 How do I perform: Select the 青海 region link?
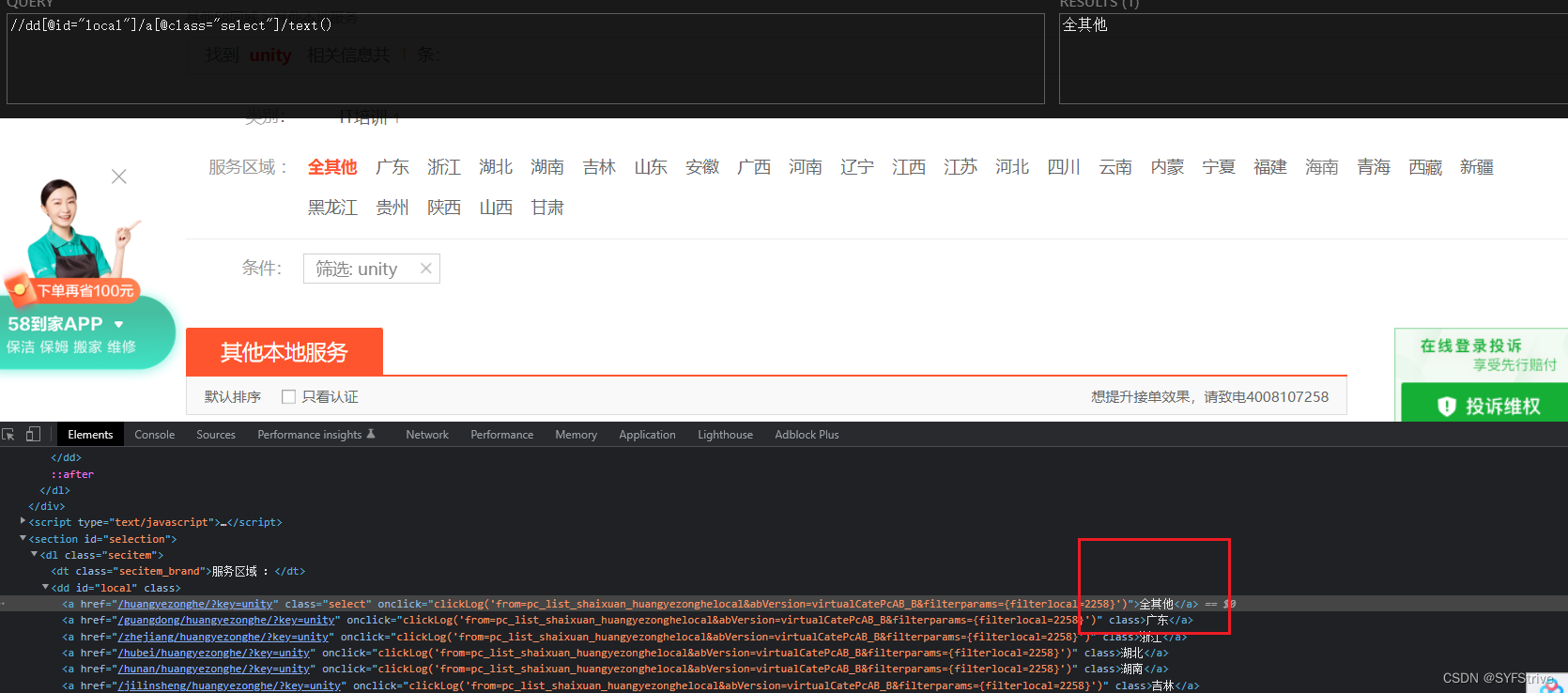1374,167
